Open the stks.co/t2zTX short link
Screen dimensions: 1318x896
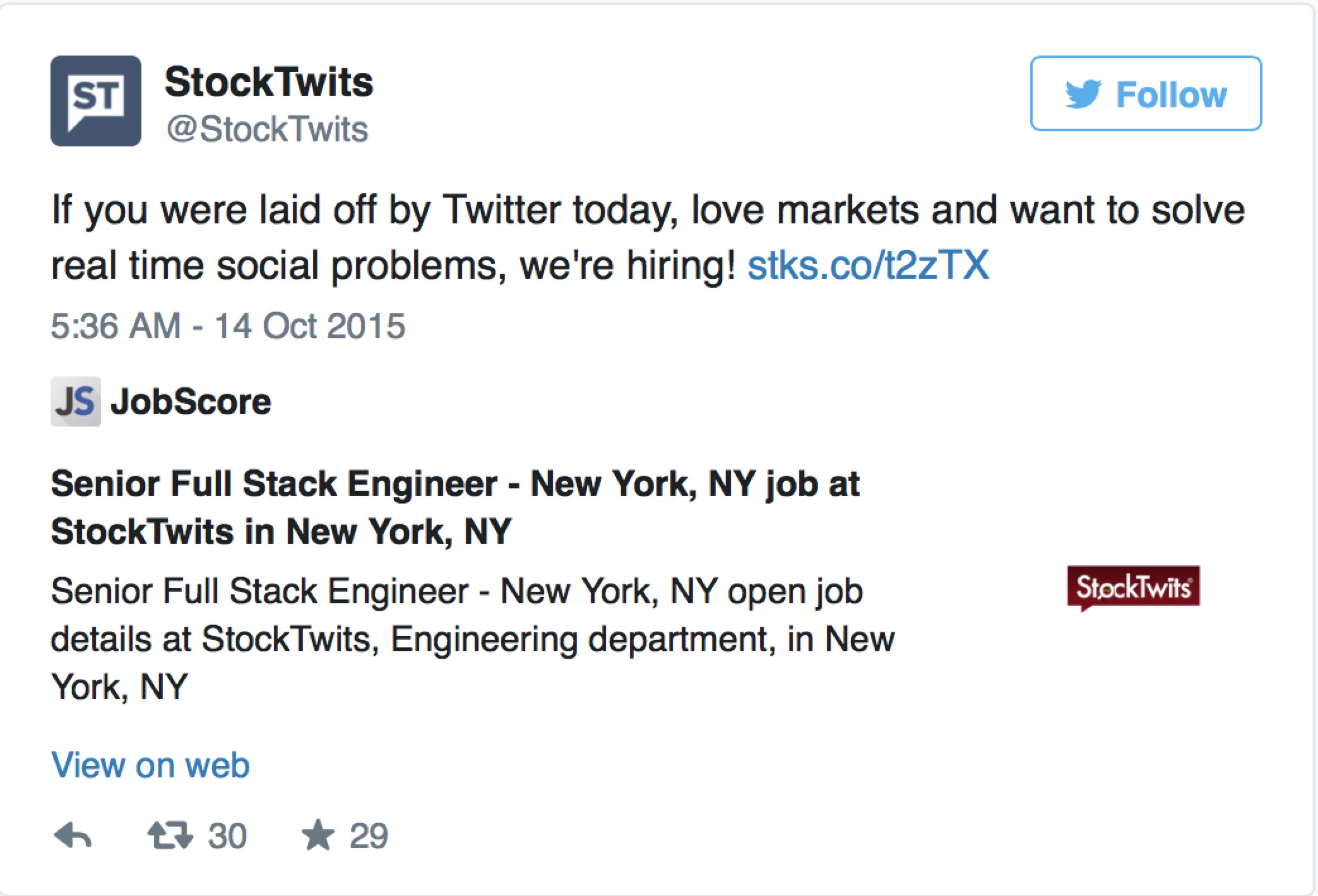click(x=868, y=264)
